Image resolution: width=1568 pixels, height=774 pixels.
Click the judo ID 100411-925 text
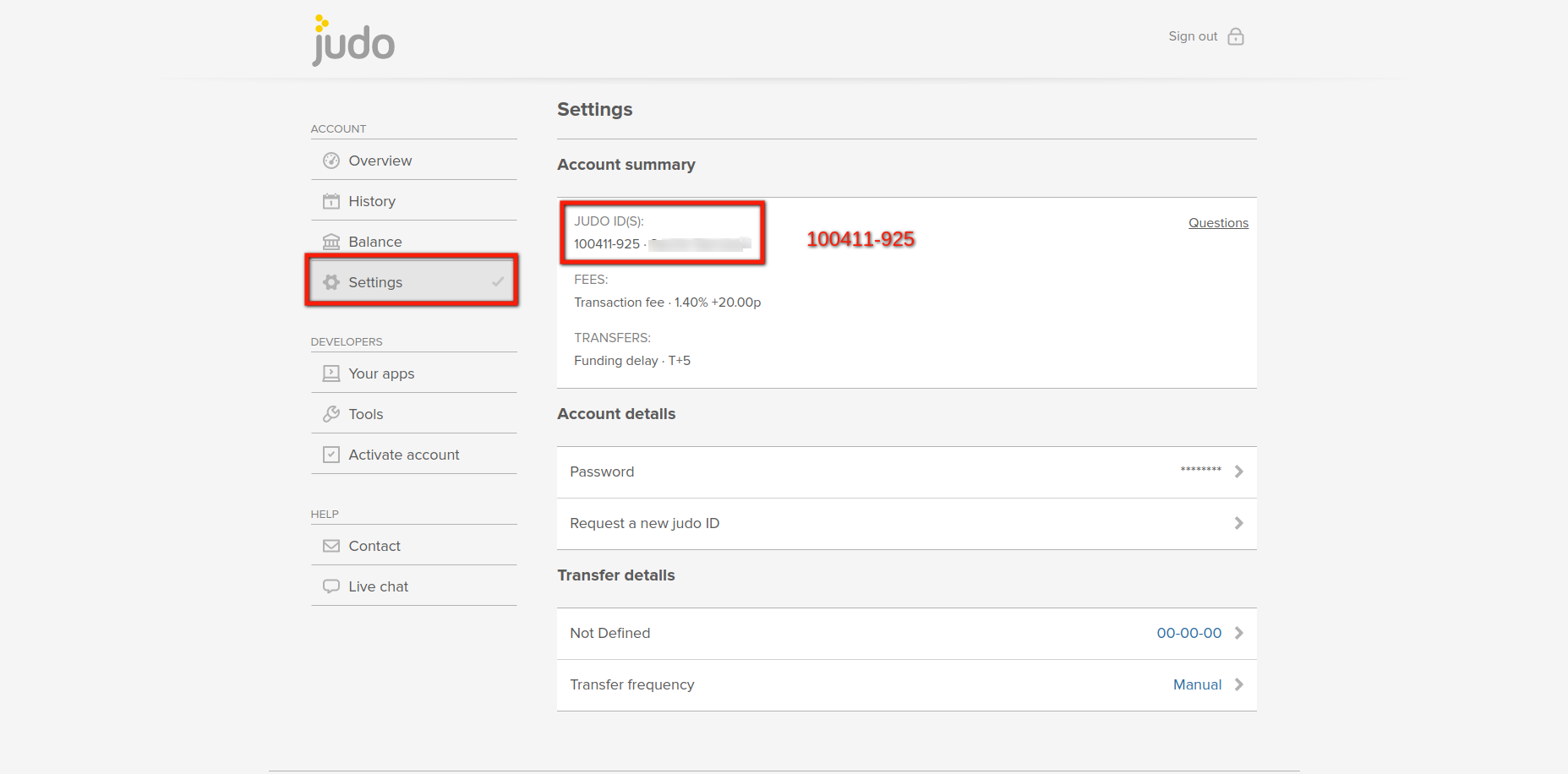pos(607,243)
